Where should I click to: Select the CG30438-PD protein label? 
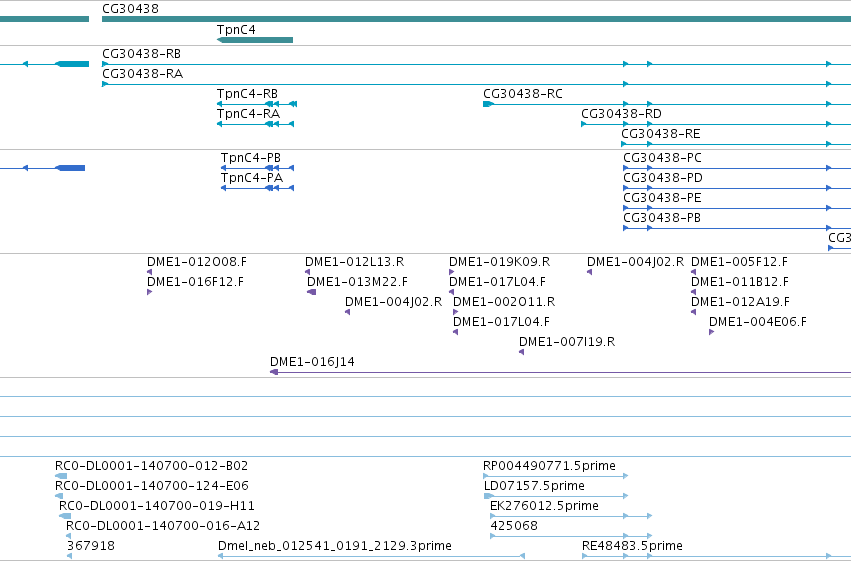coord(663,178)
